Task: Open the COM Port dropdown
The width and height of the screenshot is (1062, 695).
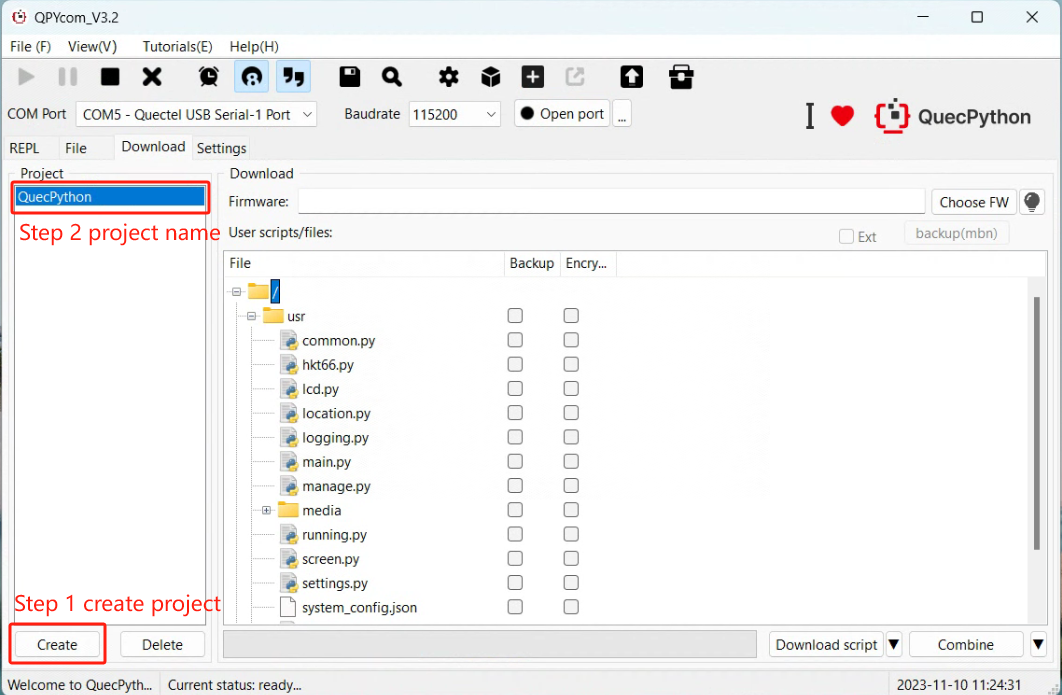Action: (196, 114)
